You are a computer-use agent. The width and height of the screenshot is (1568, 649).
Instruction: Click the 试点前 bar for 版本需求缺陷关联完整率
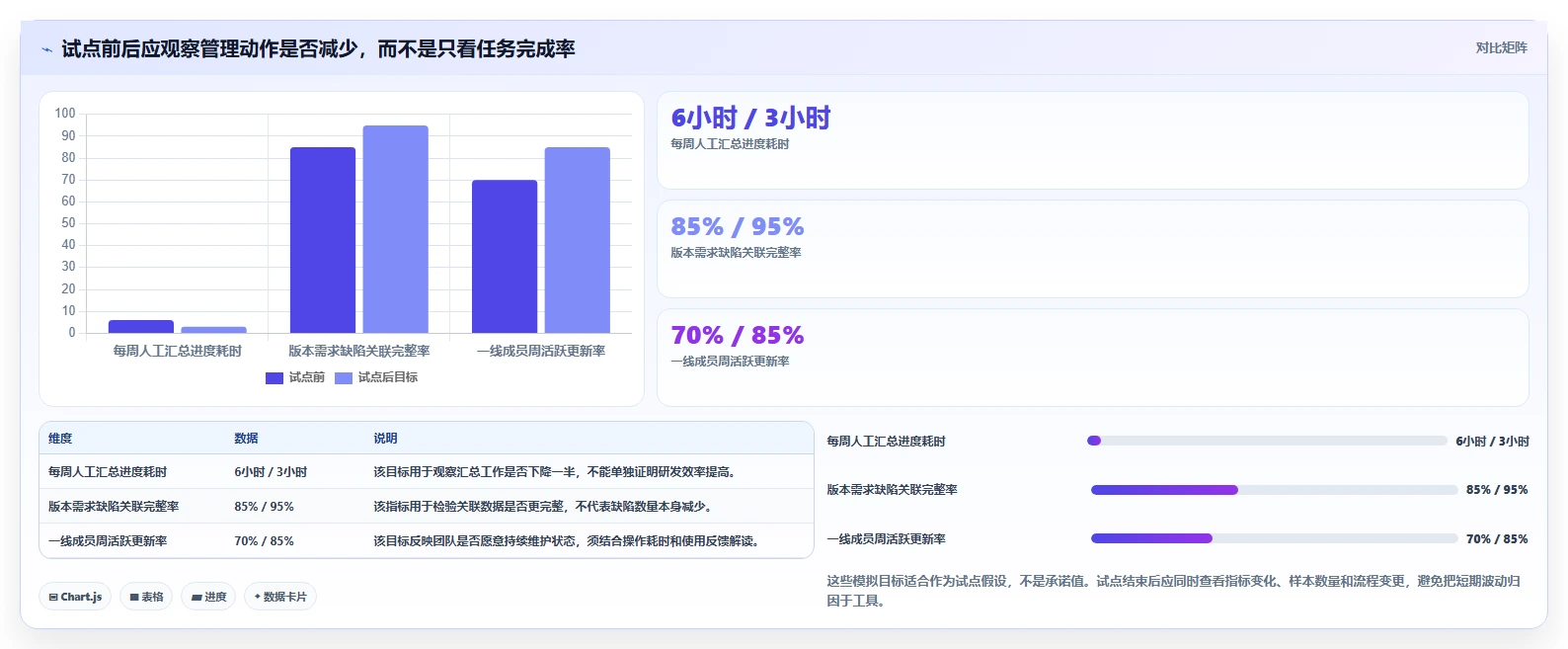(323, 240)
